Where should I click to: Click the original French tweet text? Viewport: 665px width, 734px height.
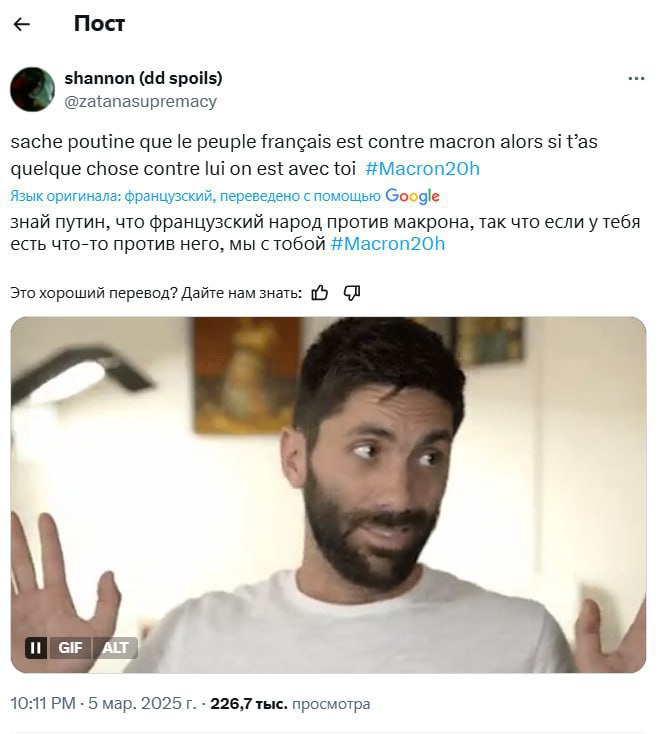pyautogui.click(x=304, y=155)
